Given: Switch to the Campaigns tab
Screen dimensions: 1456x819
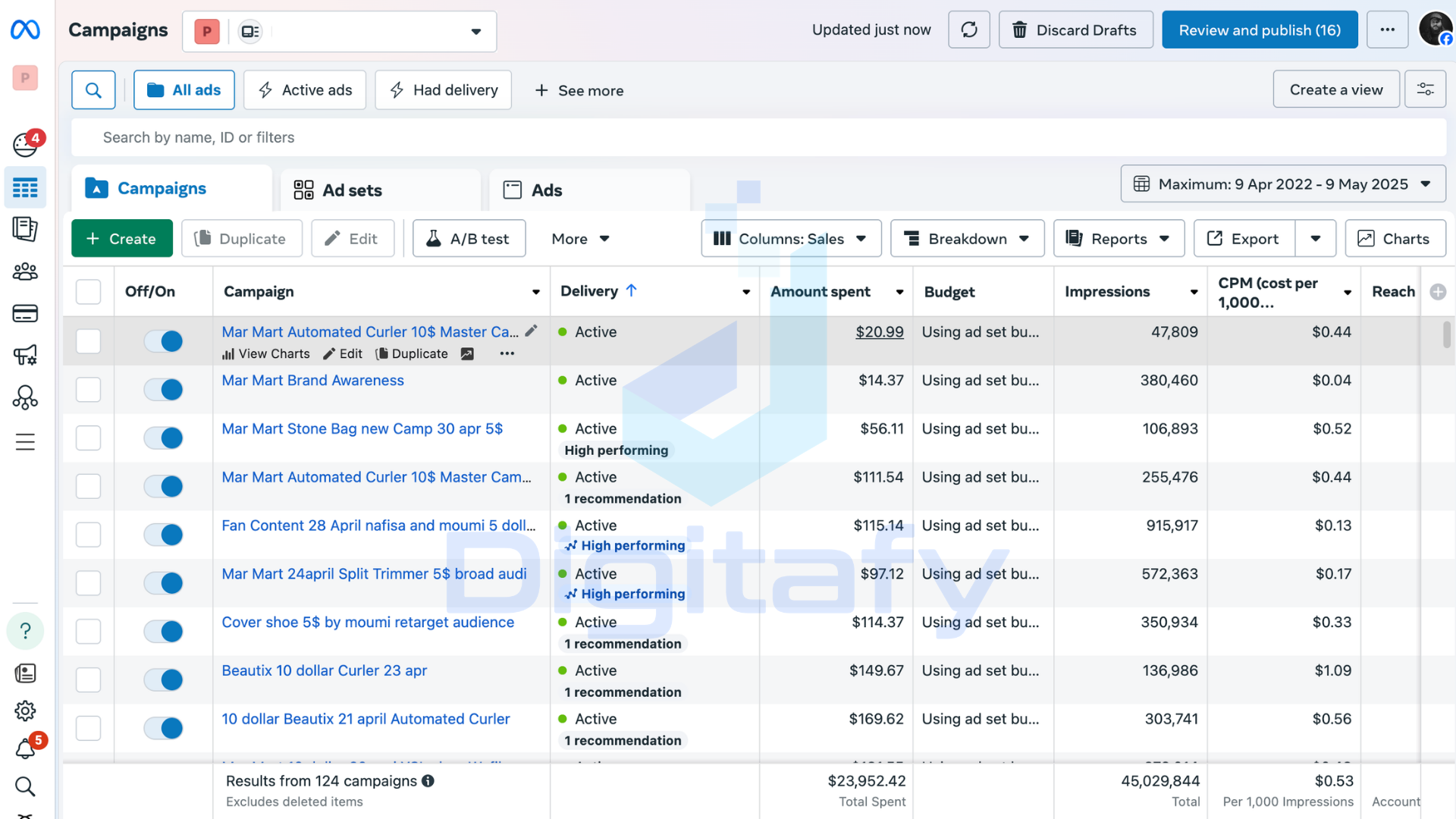Looking at the screenshot, I should (x=172, y=189).
